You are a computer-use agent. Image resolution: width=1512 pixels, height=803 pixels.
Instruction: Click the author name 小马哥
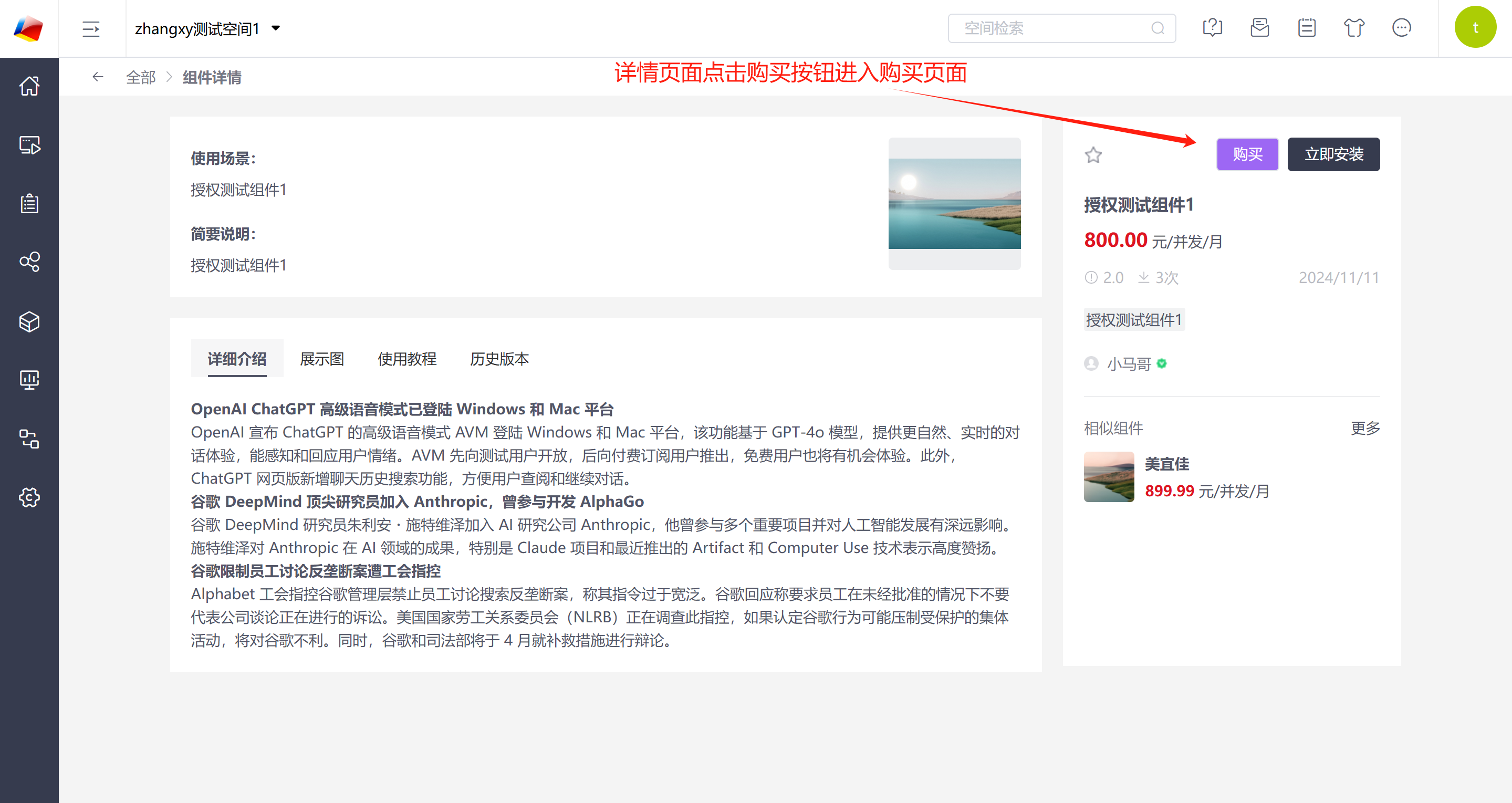[x=1129, y=364]
